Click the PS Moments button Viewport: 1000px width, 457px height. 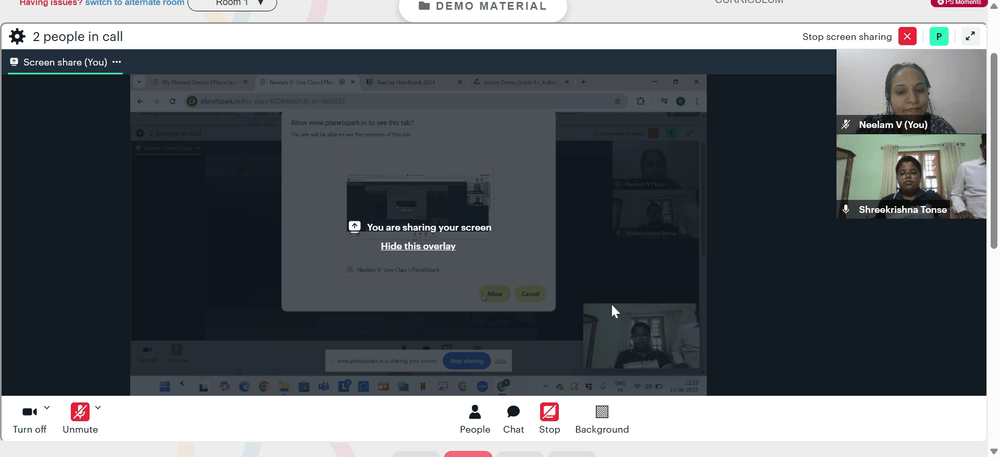point(959,3)
